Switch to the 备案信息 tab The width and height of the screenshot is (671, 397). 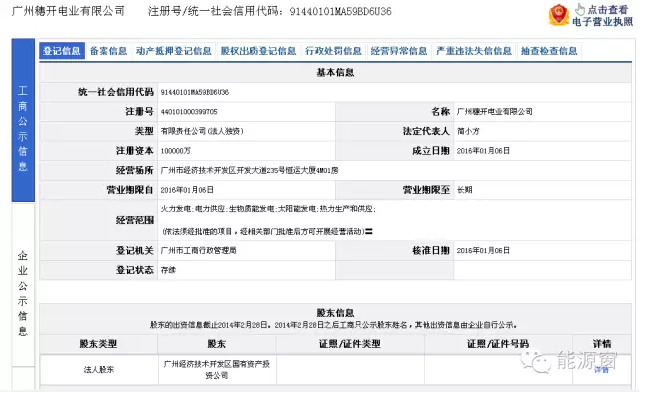(x=108, y=51)
